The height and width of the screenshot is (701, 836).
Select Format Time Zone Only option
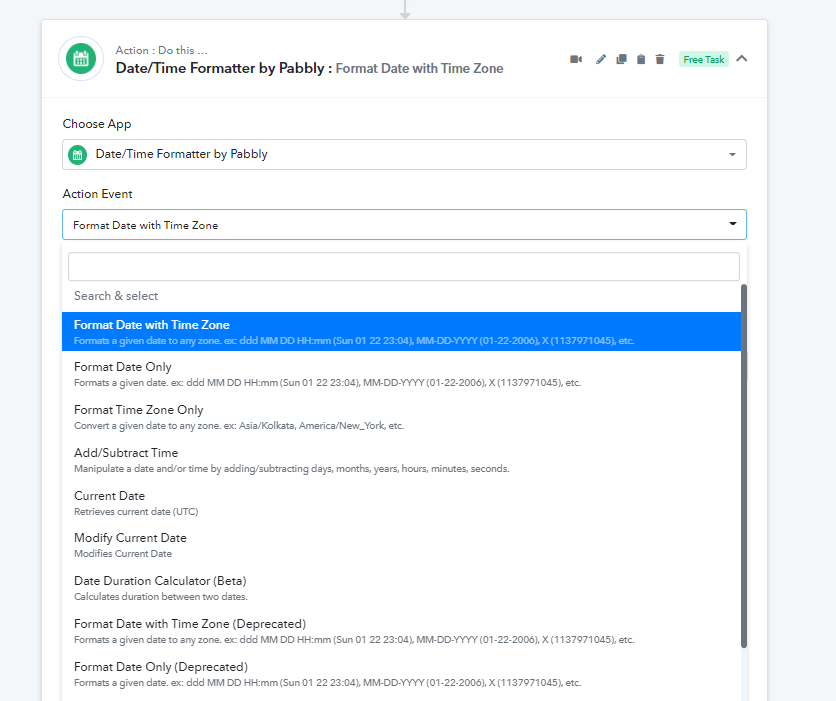[401, 417]
